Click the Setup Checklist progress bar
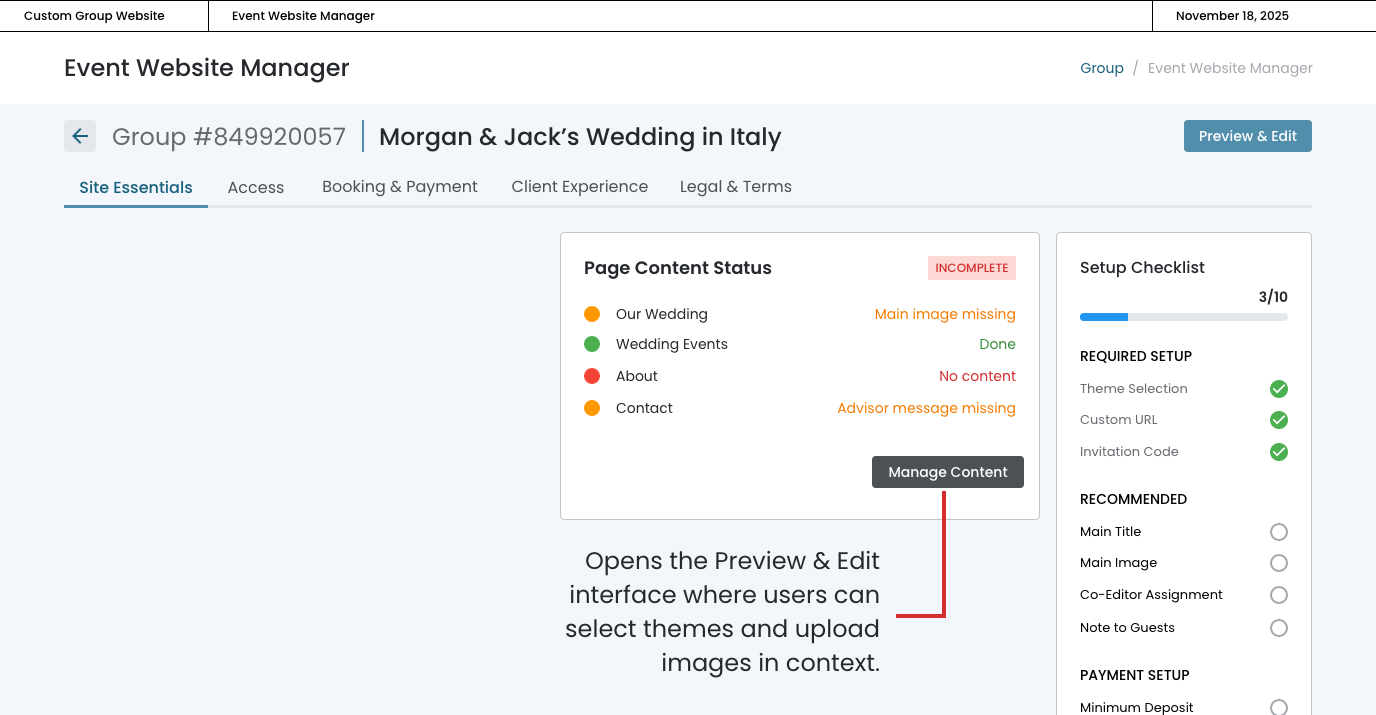 (x=1183, y=317)
